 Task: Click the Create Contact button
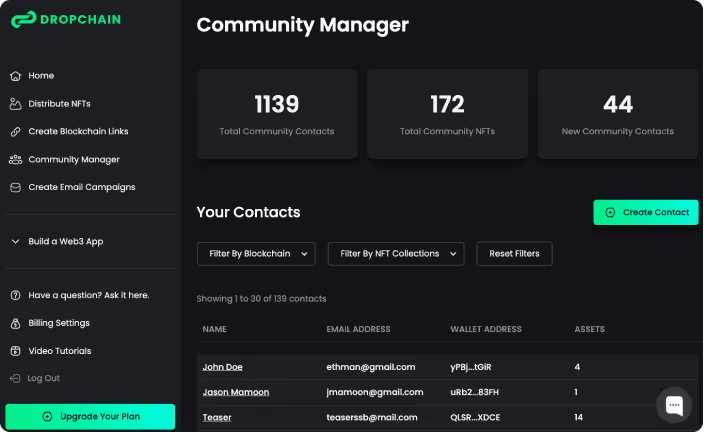[646, 212]
